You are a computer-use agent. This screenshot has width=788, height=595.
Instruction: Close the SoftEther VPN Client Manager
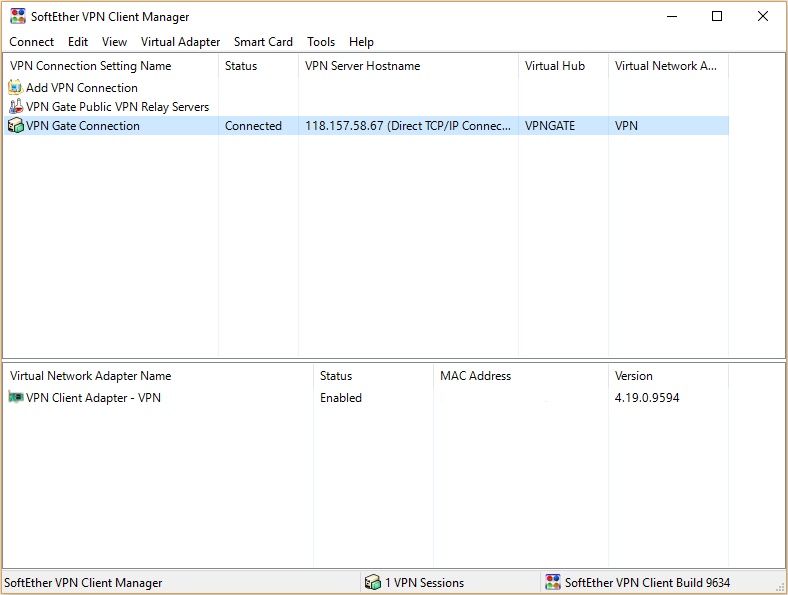762,16
